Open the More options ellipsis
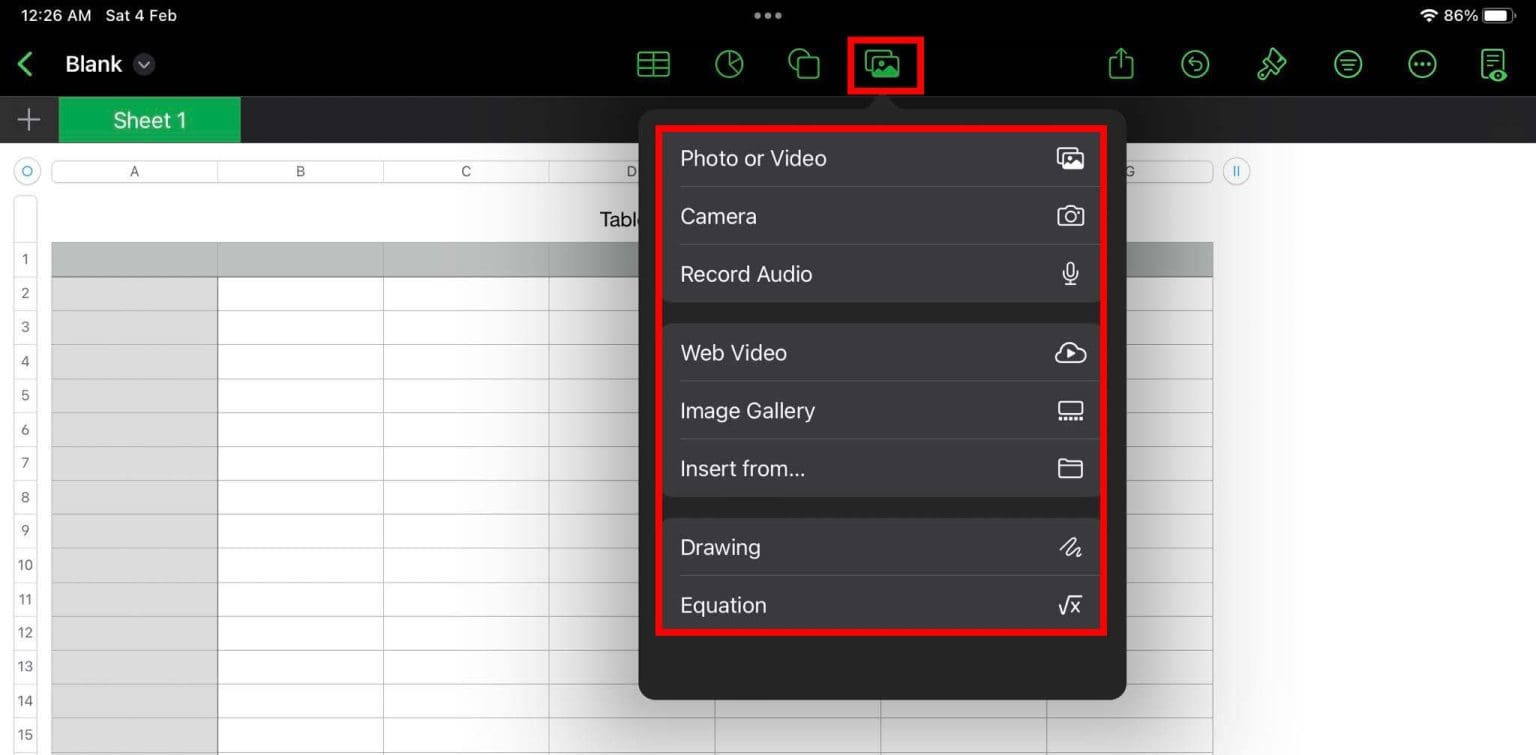This screenshot has height=755, width=1536. point(1422,63)
